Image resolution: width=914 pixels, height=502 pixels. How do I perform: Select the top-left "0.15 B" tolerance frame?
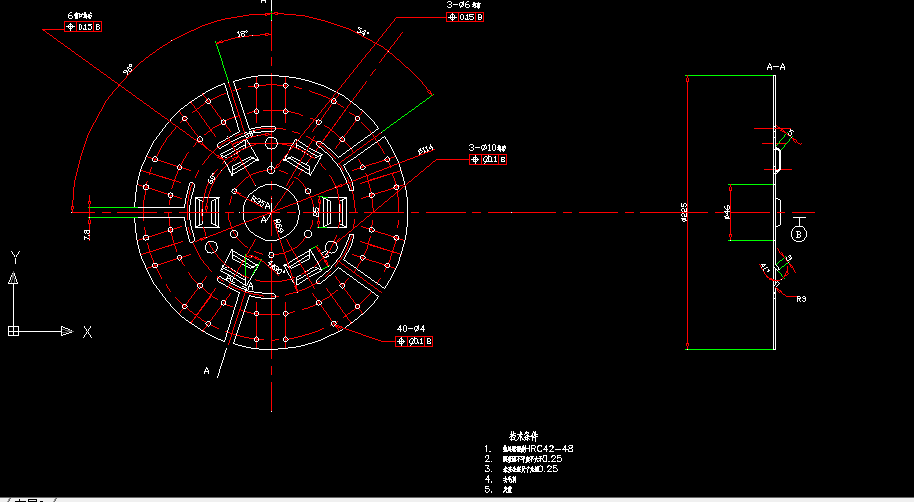point(83,27)
